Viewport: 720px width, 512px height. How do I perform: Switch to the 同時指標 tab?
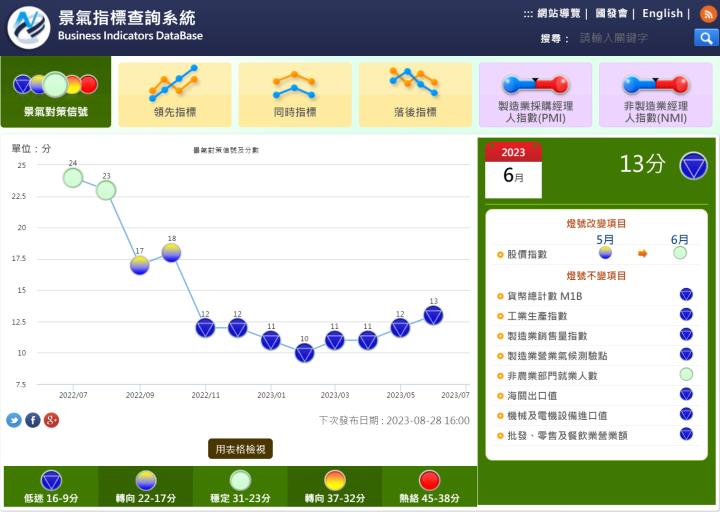295,95
